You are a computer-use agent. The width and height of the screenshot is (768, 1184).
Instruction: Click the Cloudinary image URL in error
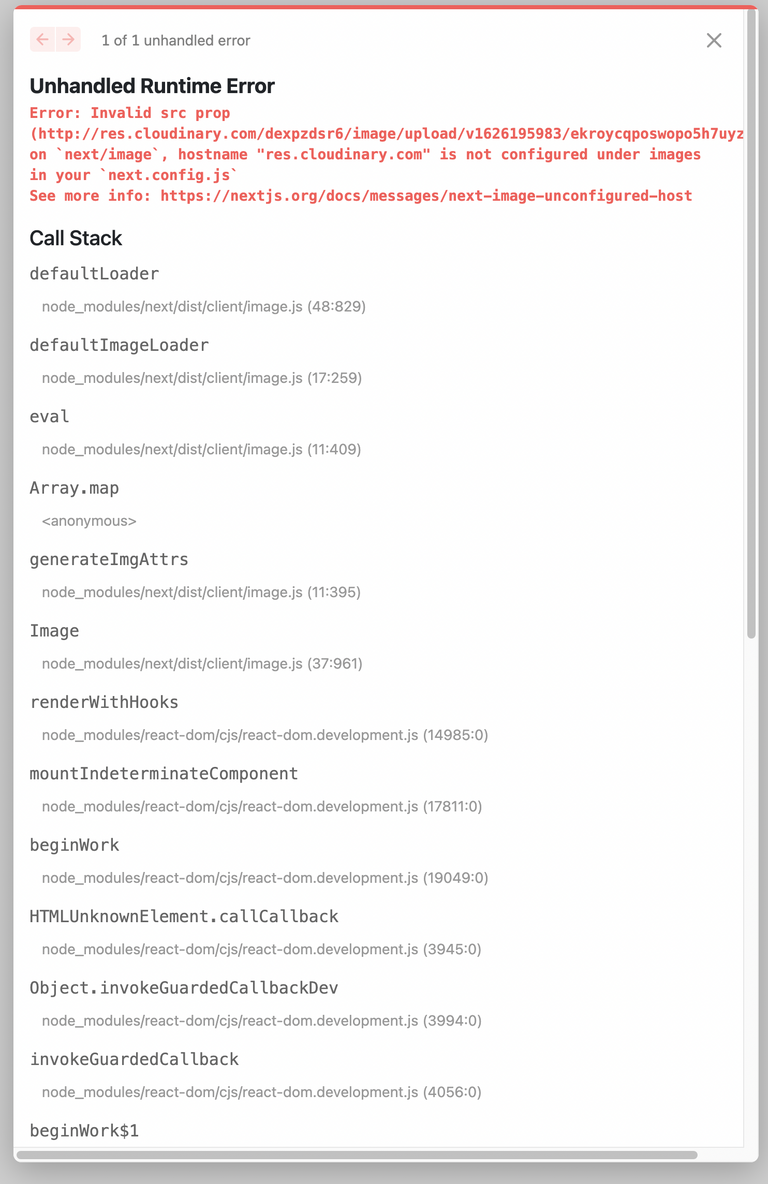[x=387, y=134]
